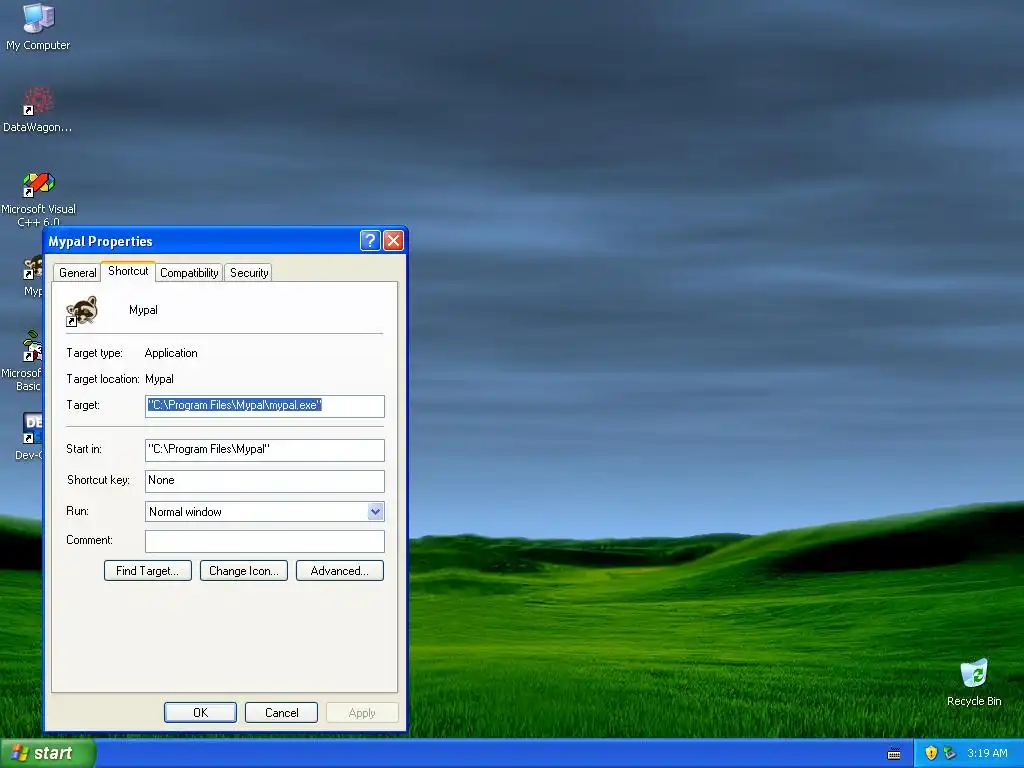Click the empty Comment field
Image resolution: width=1024 pixels, height=768 pixels.
[264, 541]
